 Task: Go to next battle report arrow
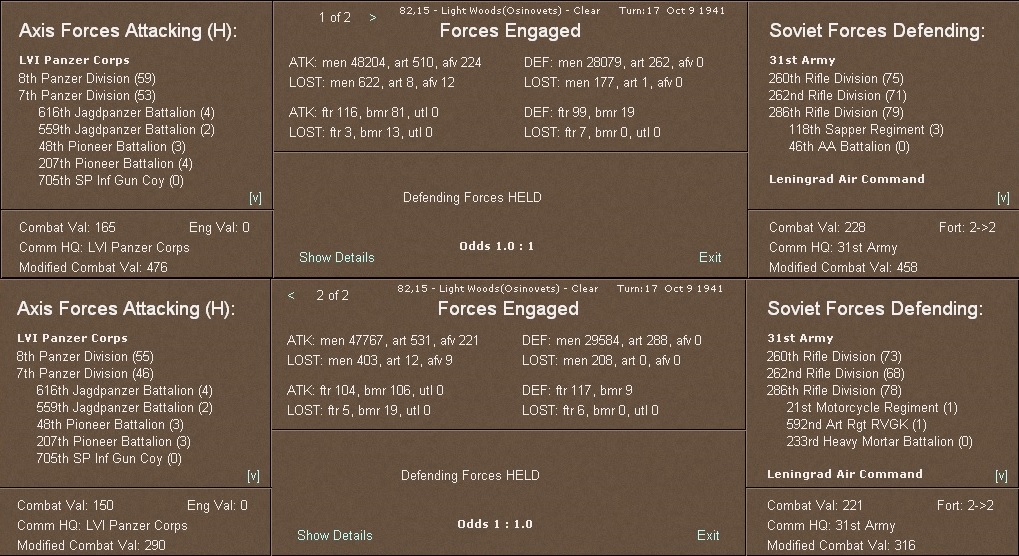372,18
